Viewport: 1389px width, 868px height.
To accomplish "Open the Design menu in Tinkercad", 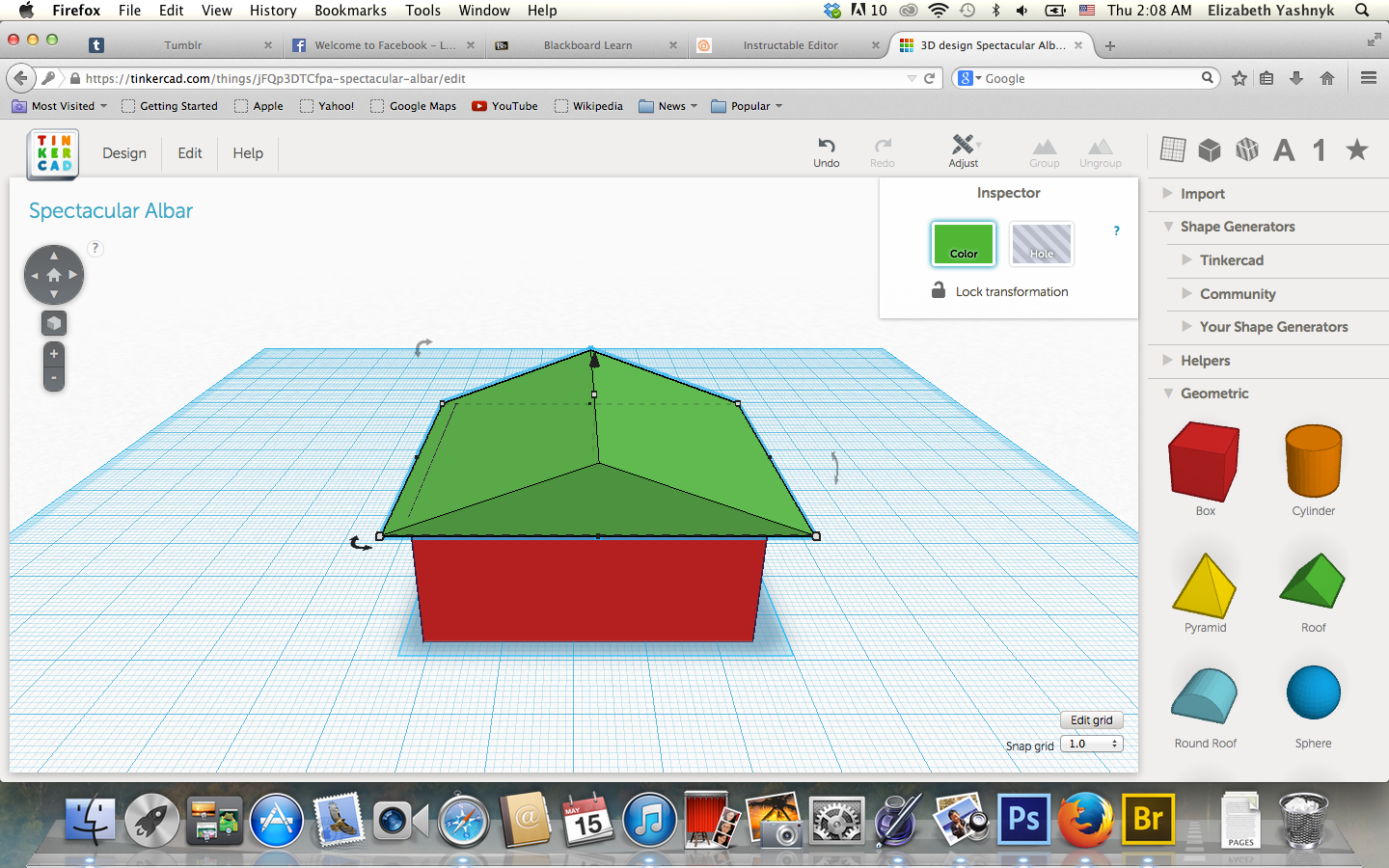I will point(123,152).
